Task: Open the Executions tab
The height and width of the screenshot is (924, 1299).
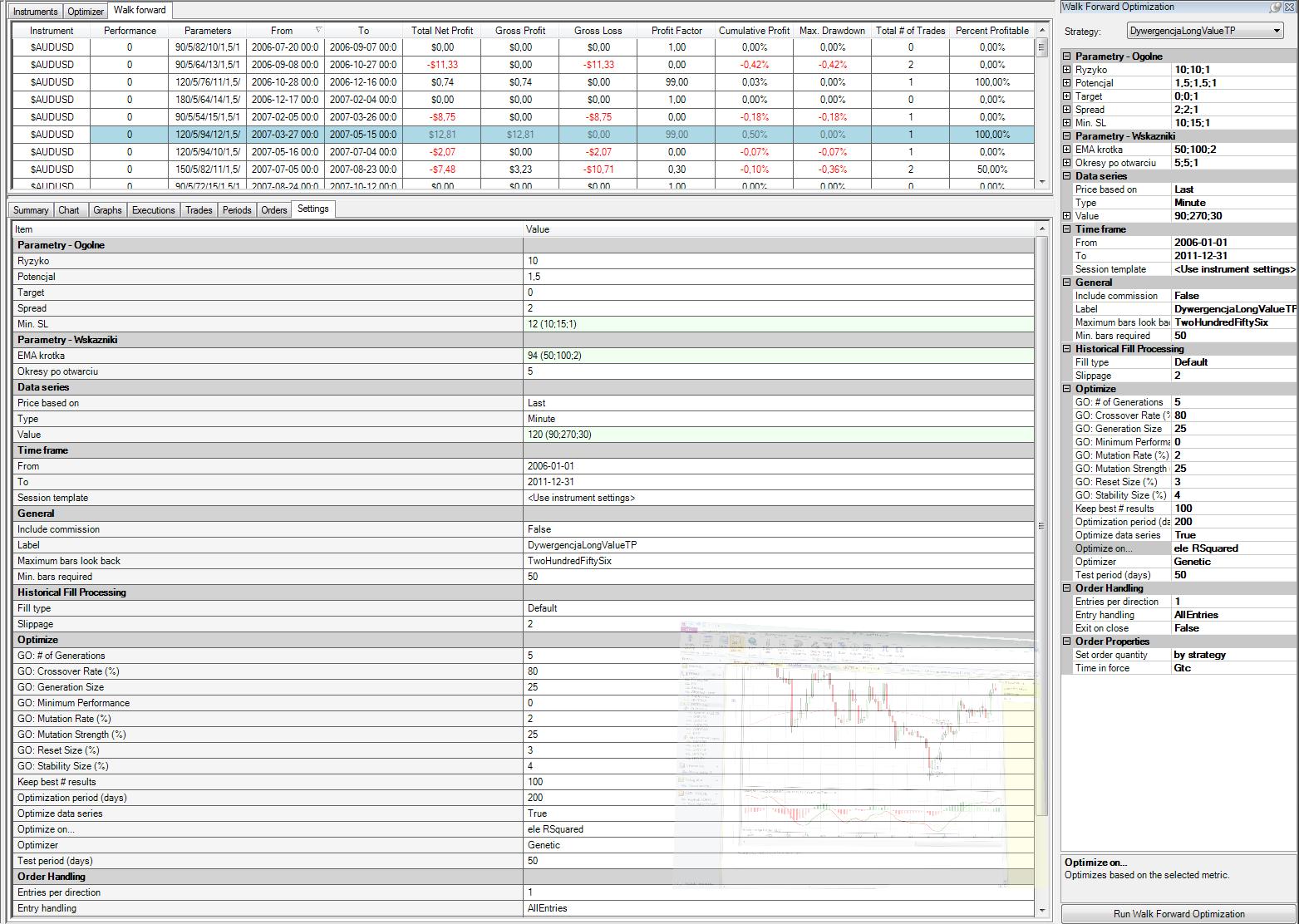Action: (x=154, y=210)
